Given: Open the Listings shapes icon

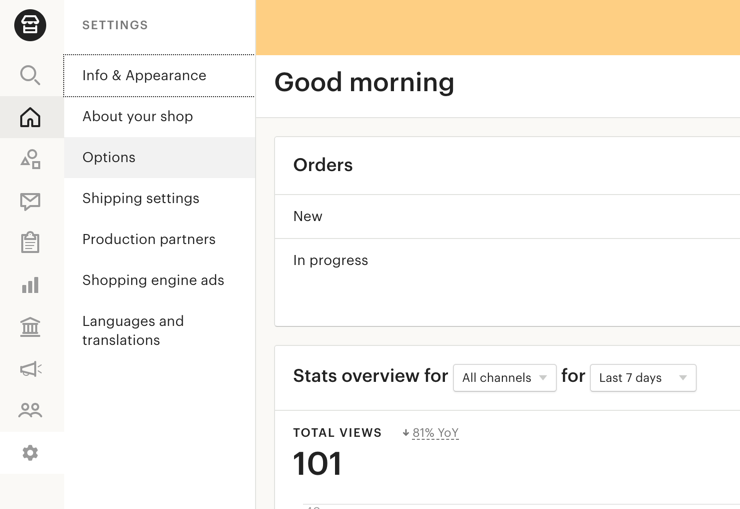Looking at the screenshot, I should (x=30, y=159).
